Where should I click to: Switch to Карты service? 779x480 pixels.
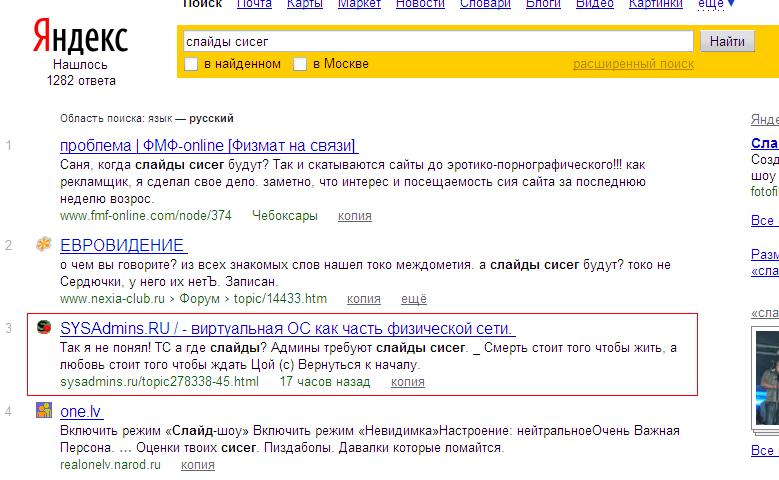point(305,4)
